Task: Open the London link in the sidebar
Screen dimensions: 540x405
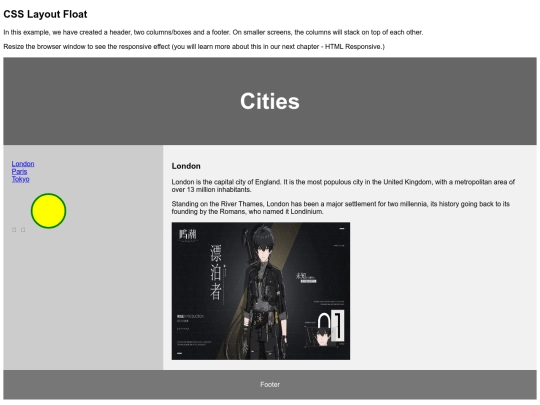Action: [x=23, y=164]
